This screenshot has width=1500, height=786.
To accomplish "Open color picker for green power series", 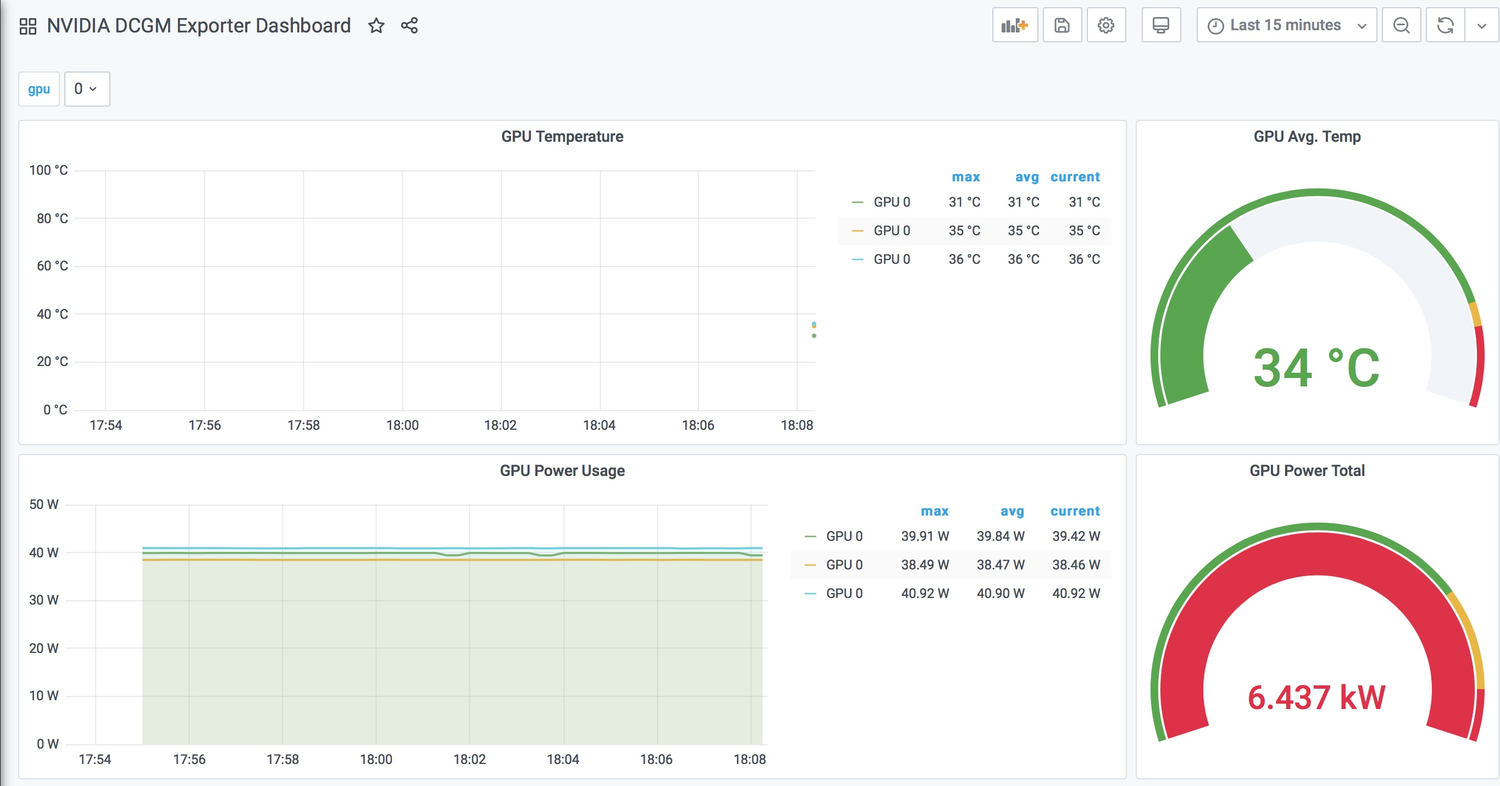I will (809, 536).
